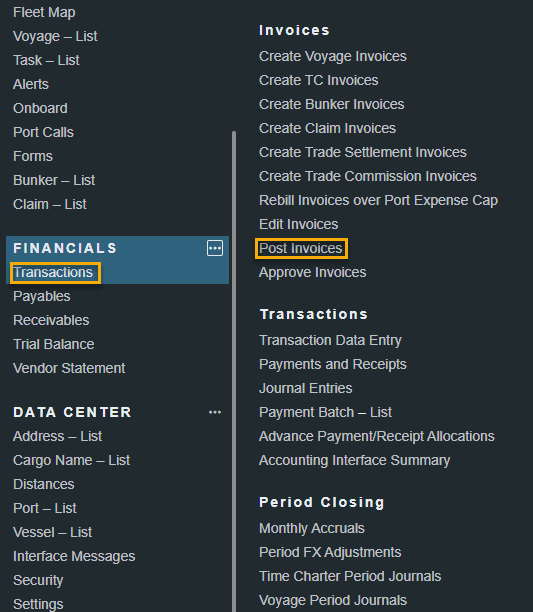Open Accounting Interface Summary
This screenshot has height=612, width=533.
click(354, 460)
